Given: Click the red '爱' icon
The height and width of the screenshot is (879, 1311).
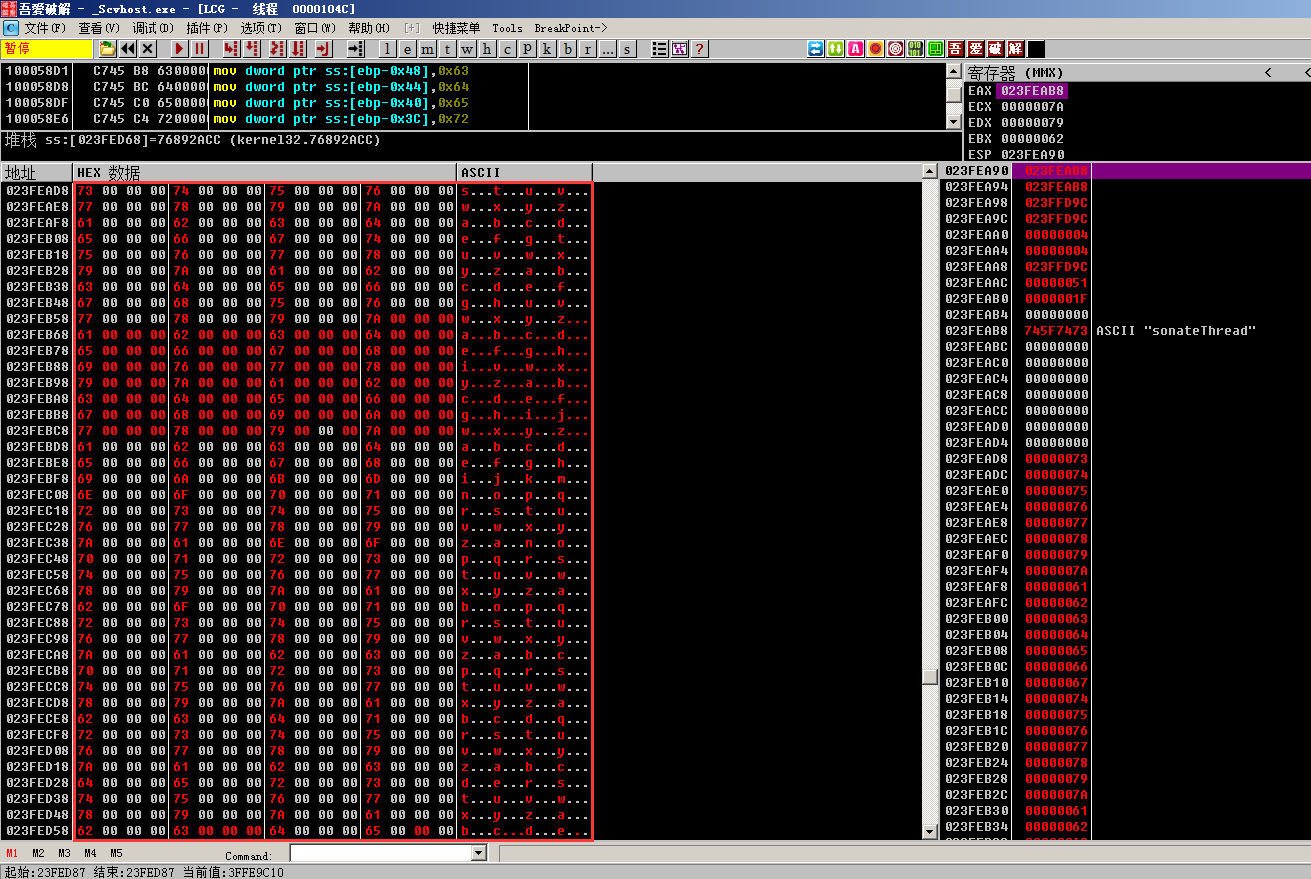Looking at the screenshot, I should (976, 49).
